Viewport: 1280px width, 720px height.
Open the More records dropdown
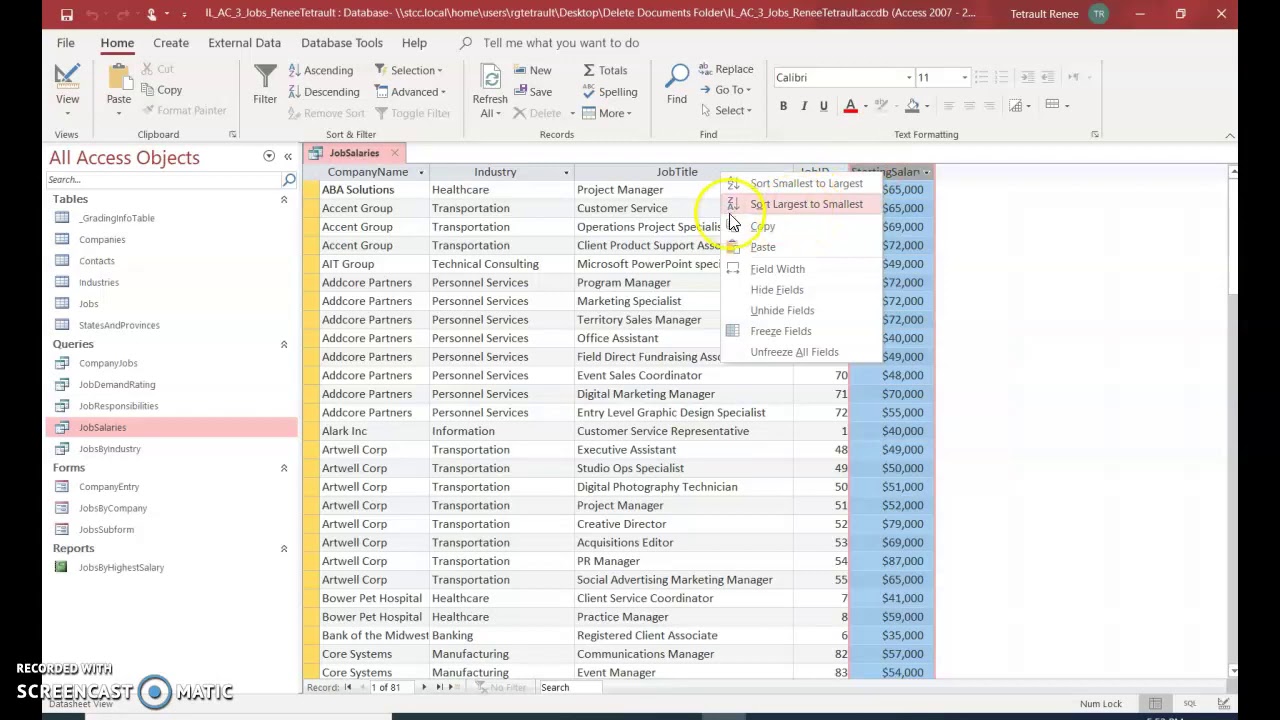(607, 113)
